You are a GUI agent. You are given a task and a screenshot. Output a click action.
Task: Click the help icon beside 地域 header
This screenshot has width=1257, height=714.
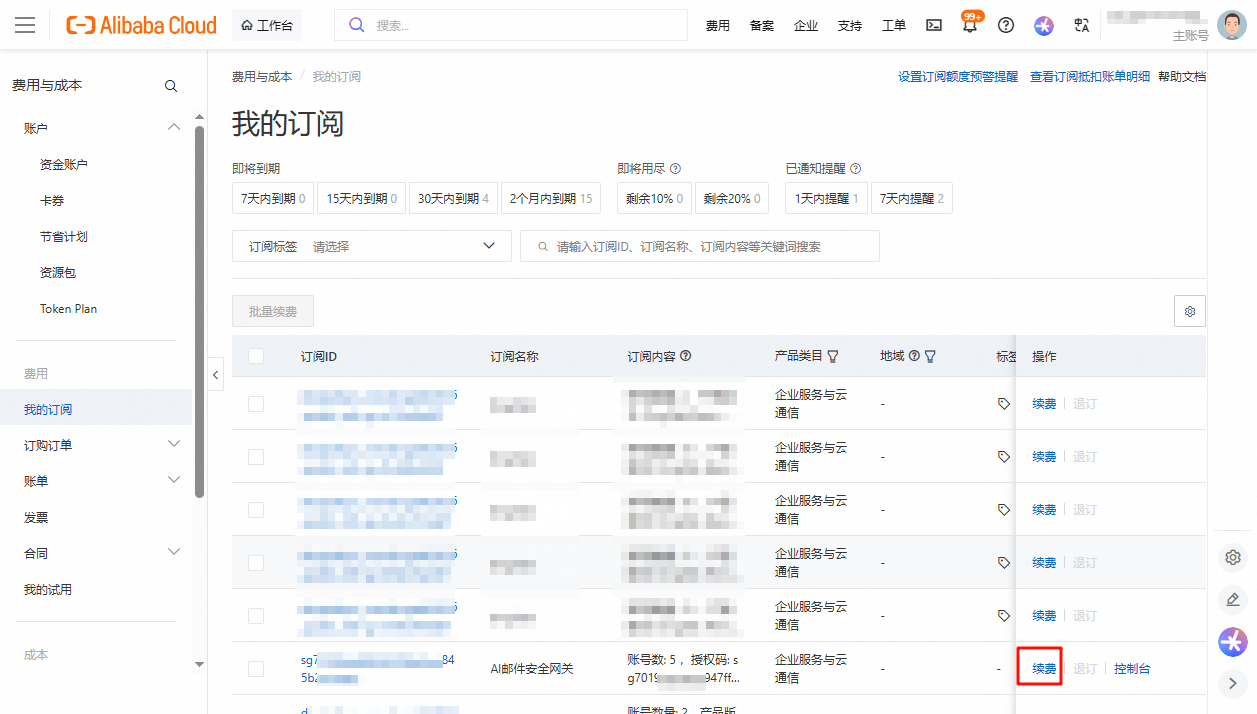coord(914,356)
